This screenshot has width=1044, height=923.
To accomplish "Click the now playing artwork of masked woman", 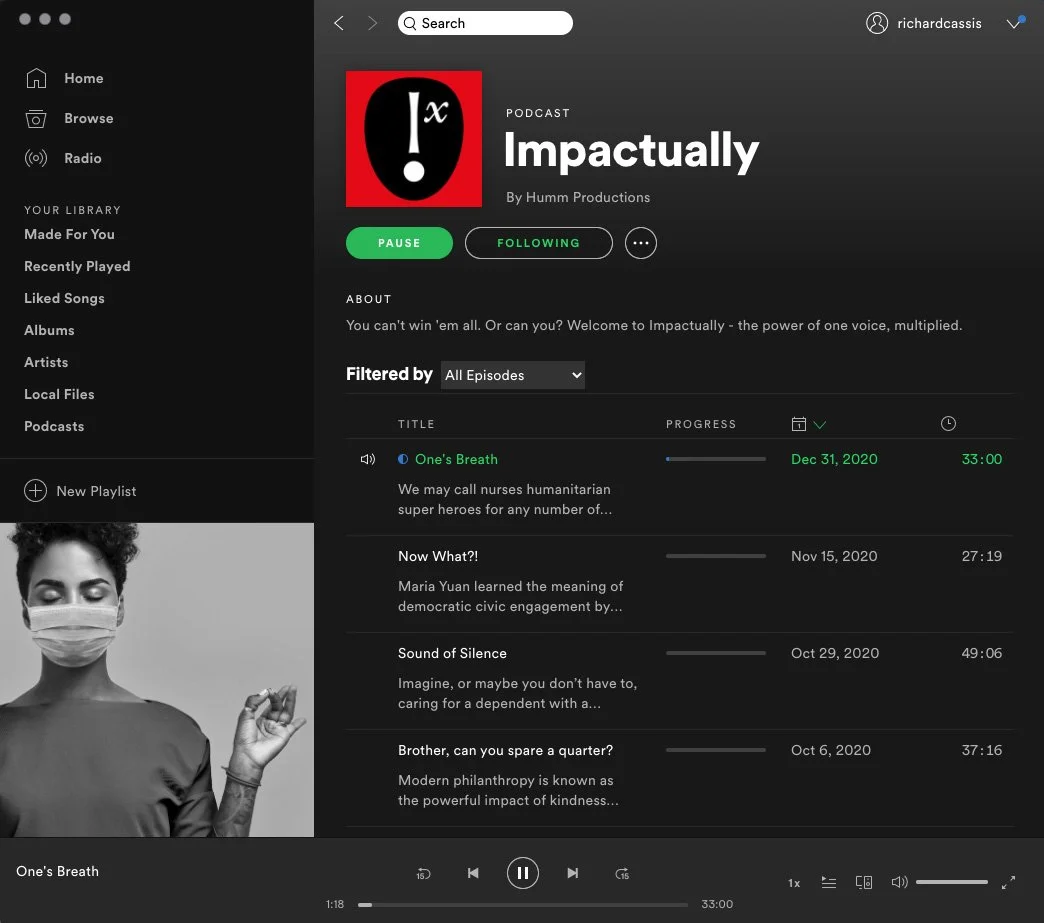I will 157,680.
